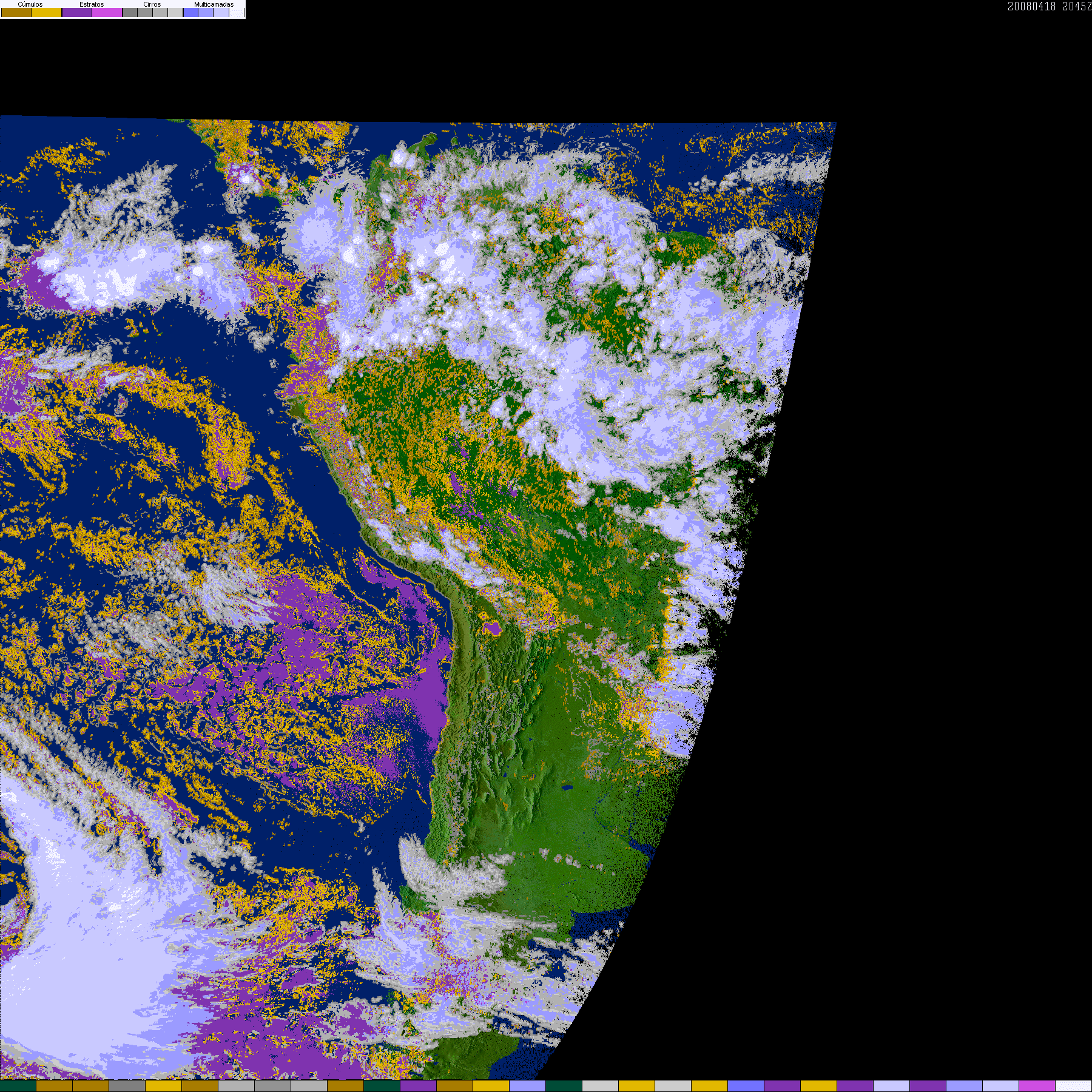Screen dimensions: 1092x1092
Task: Click the dark purple Estratos legend swatch
Action: (x=77, y=12)
